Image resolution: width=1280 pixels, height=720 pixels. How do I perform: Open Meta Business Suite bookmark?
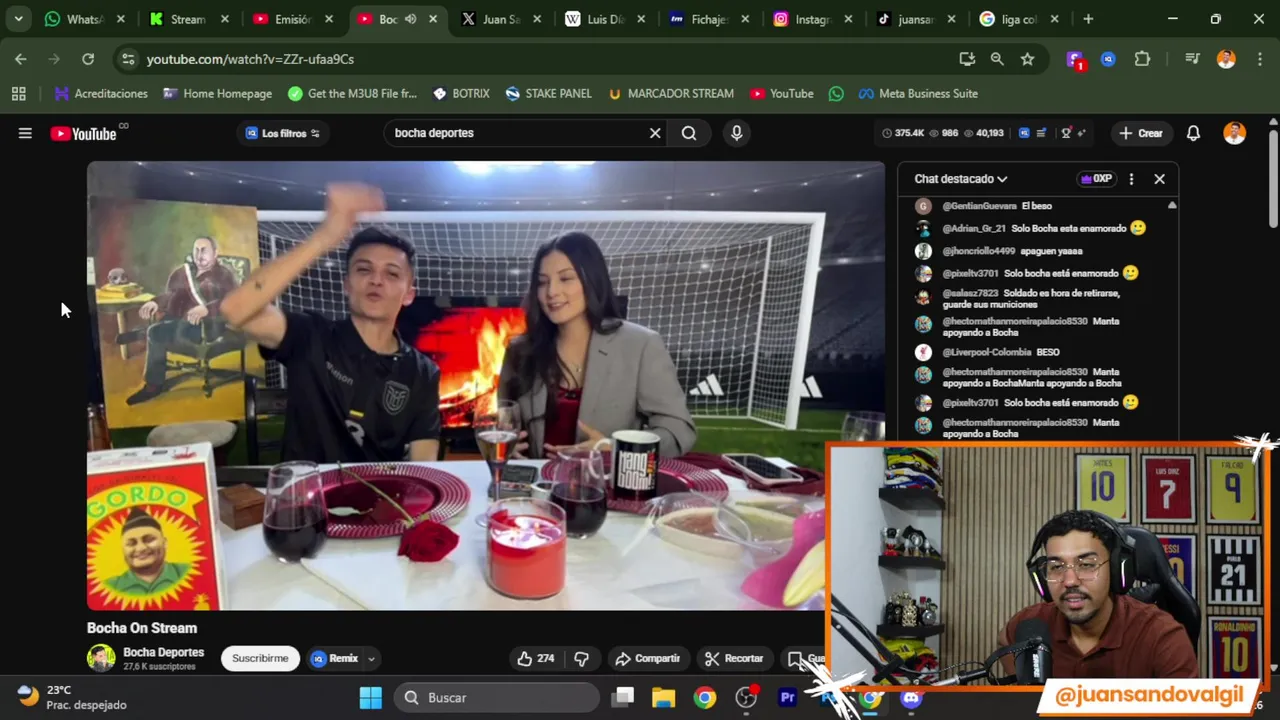click(918, 94)
